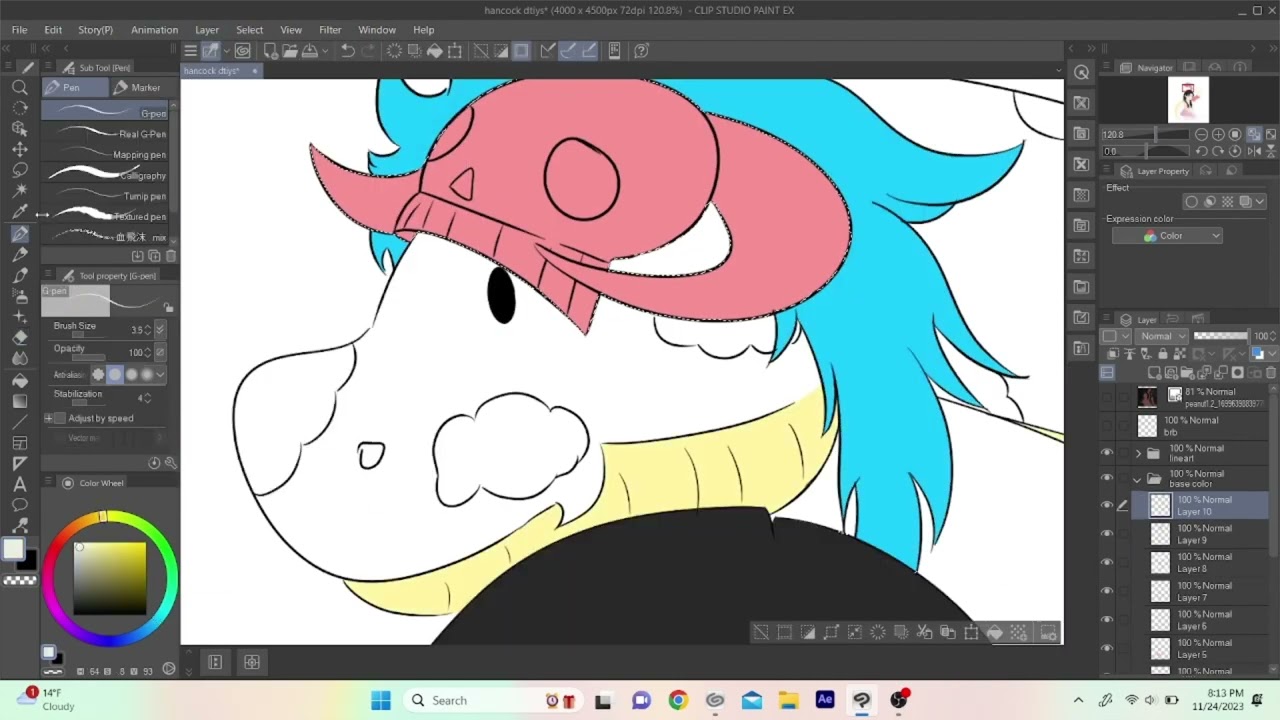Screen dimensions: 1280x720
Task: Collapse the base color folder
Action: click(x=1138, y=479)
